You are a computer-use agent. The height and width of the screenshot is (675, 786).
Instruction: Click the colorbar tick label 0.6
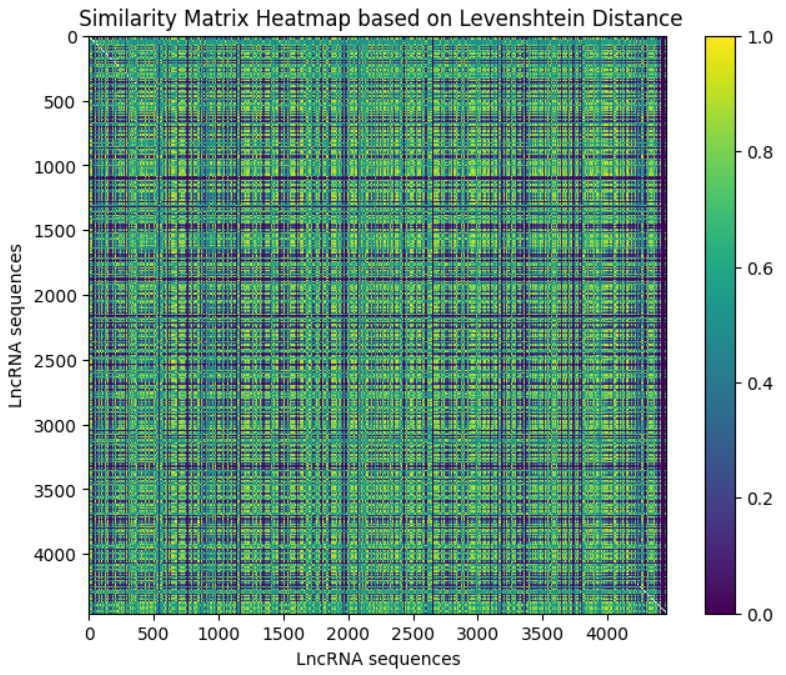coord(760,268)
